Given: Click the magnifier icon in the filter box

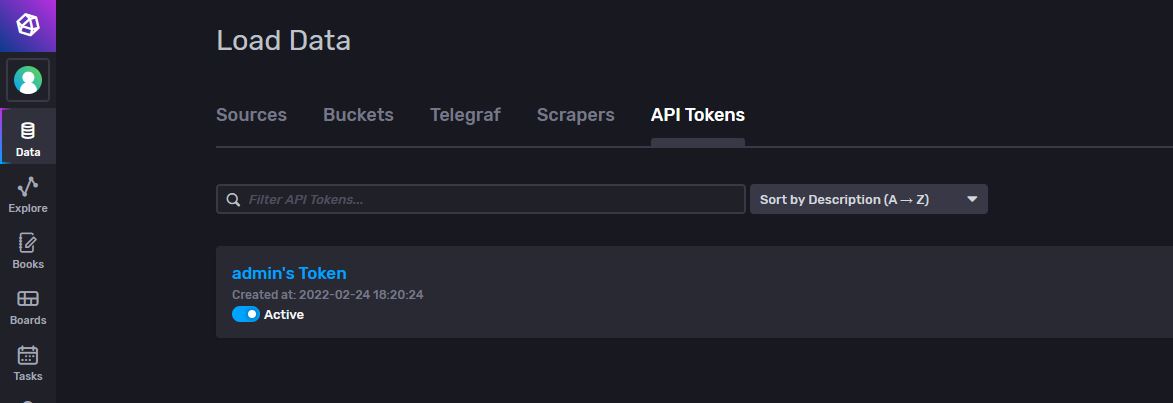Looking at the screenshot, I should point(233,199).
